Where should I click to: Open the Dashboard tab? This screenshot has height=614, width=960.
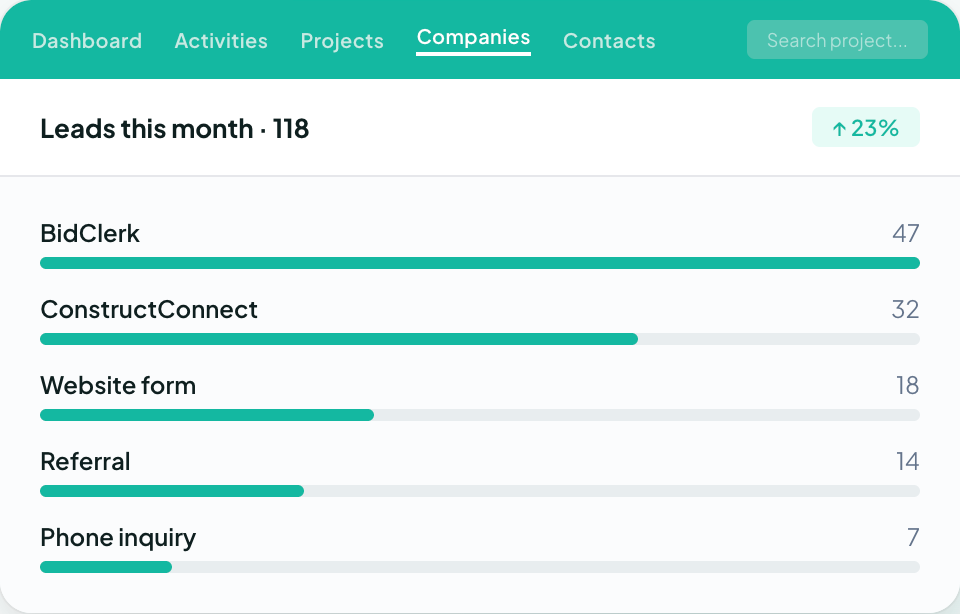pyautogui.click(x=87, y=41)
